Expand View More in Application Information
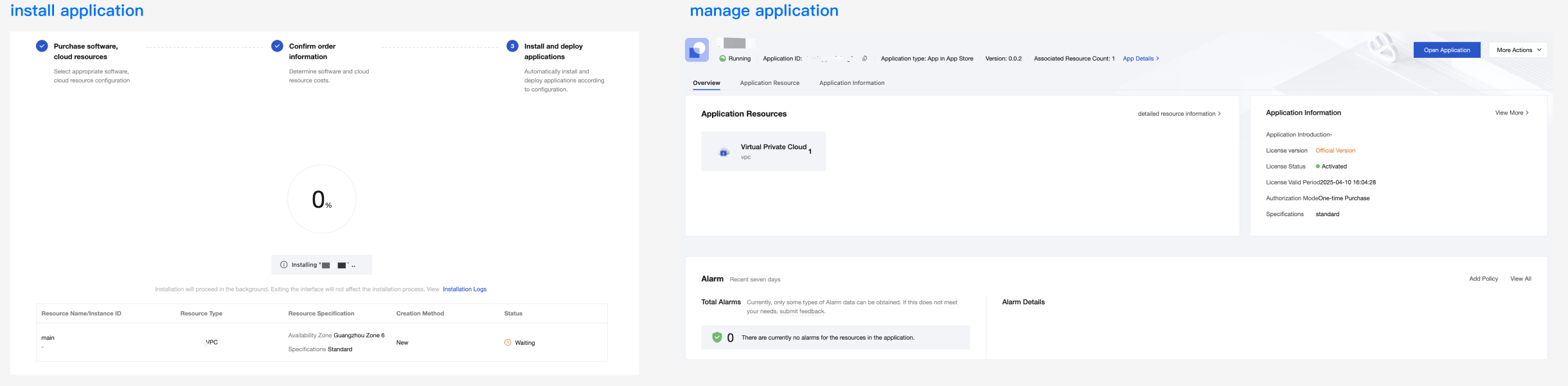 pos(1511,113)
